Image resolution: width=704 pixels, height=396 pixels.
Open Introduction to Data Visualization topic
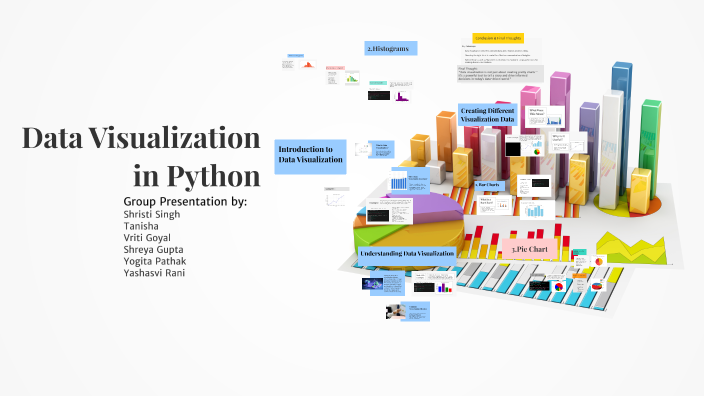310,156
